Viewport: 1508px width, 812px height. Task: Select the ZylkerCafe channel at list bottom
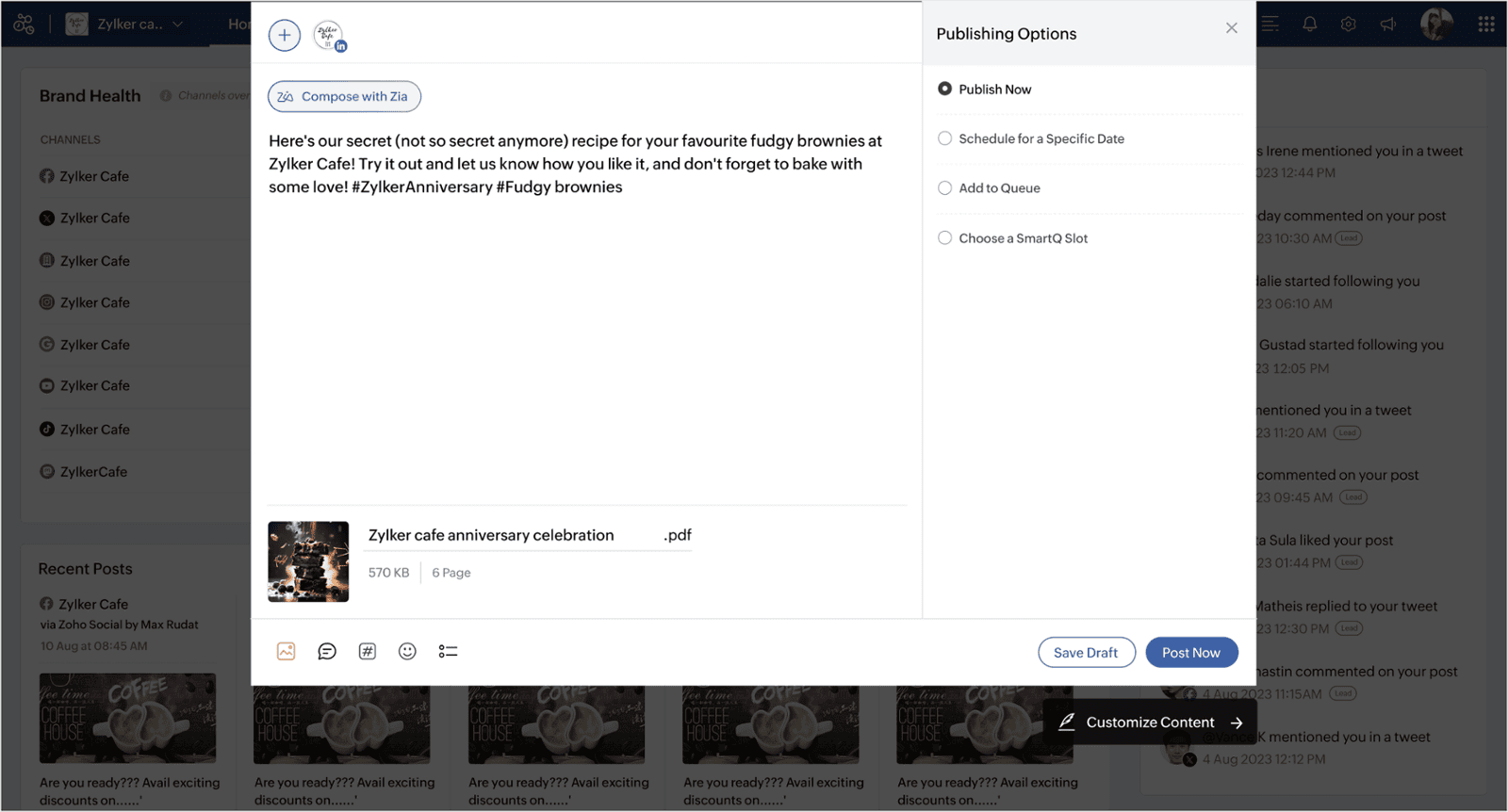click(83, 471)
